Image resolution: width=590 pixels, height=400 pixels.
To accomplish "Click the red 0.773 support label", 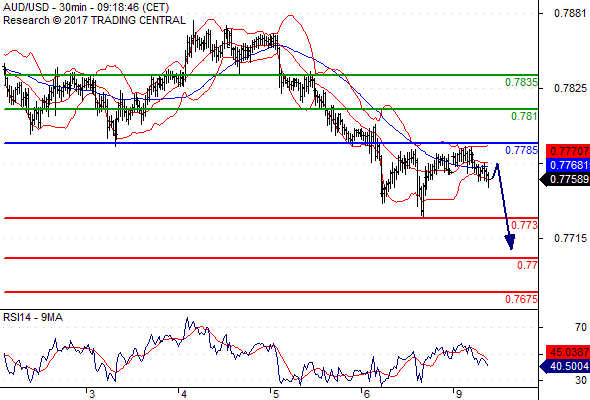I will pyautogui.click(x=524, y=225).
